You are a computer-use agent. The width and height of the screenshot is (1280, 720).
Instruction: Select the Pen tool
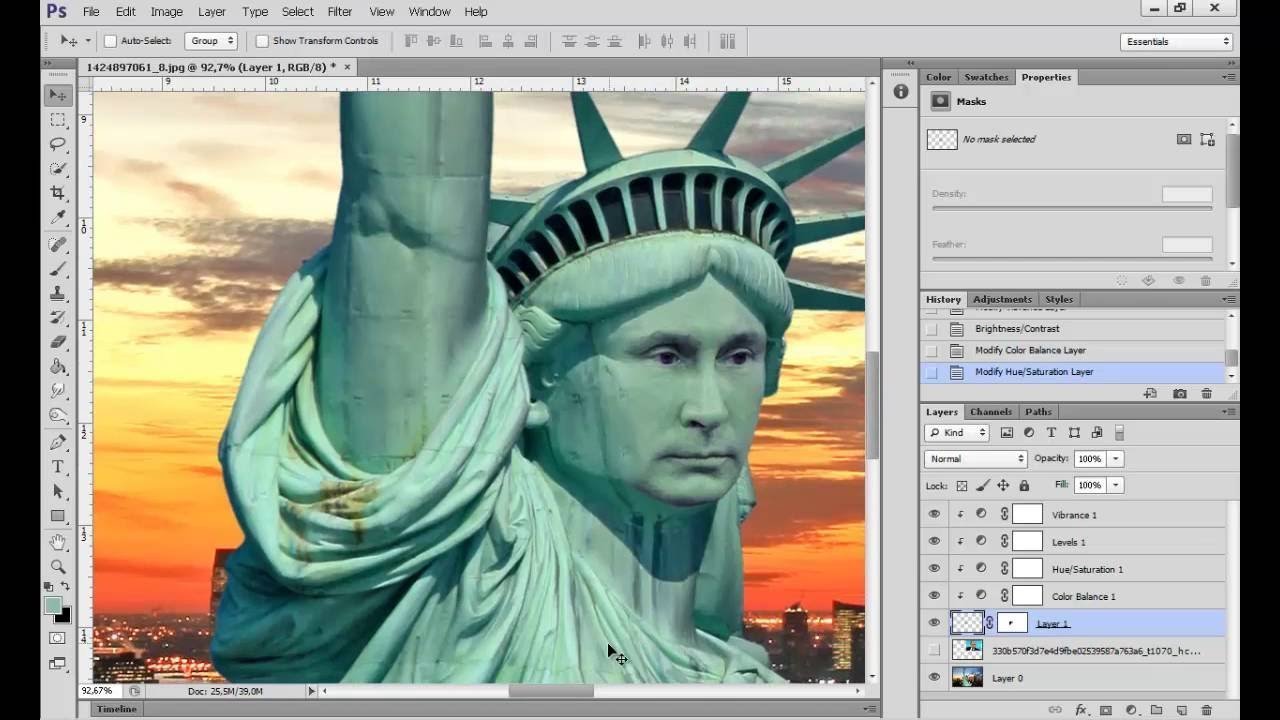pos(58,442)
